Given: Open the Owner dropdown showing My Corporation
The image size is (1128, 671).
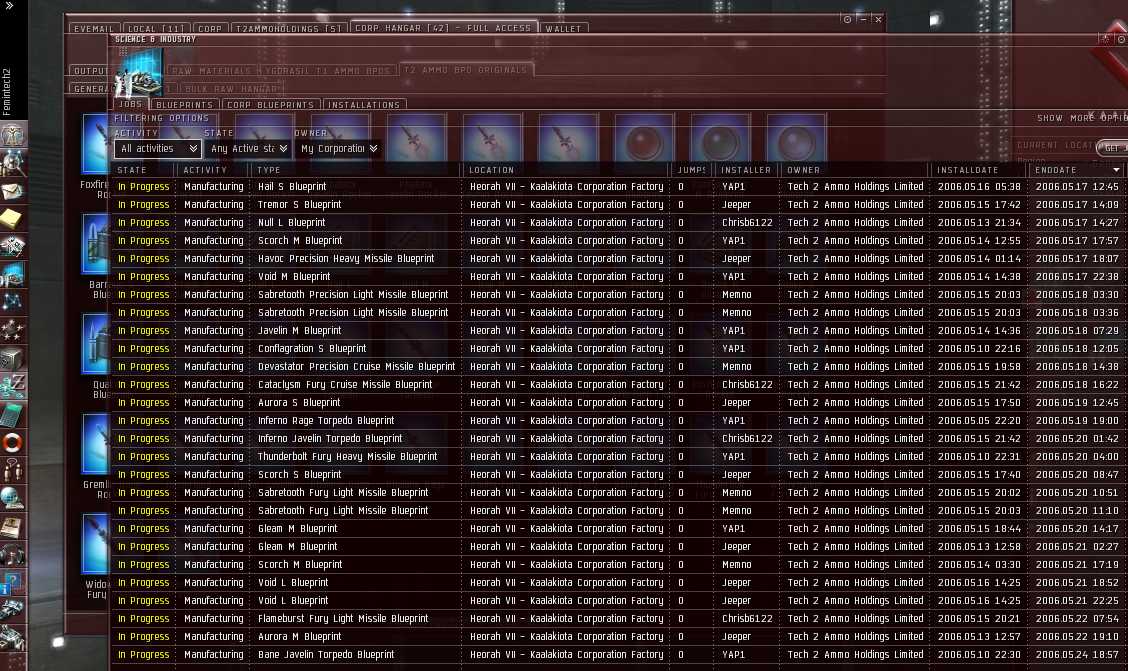Looking at the screenshot, I should pyautogui.click(x=337, y=149).
